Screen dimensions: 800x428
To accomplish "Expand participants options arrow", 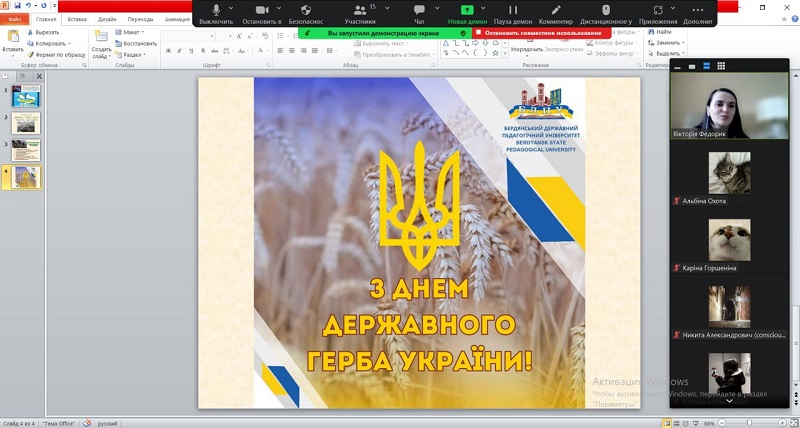I will point(387,8).
